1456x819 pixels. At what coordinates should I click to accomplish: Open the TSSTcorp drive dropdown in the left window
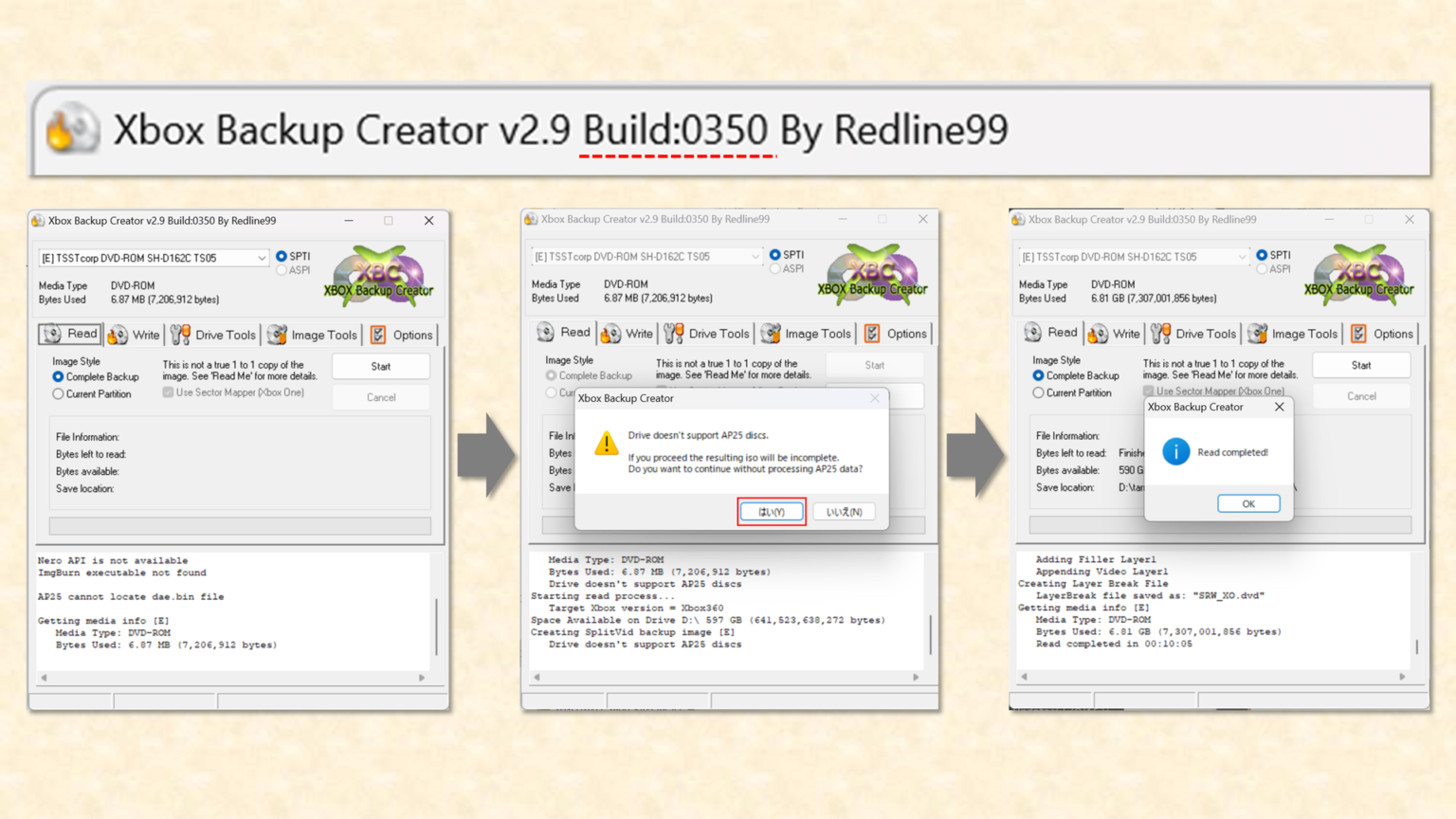click(261, 258)
